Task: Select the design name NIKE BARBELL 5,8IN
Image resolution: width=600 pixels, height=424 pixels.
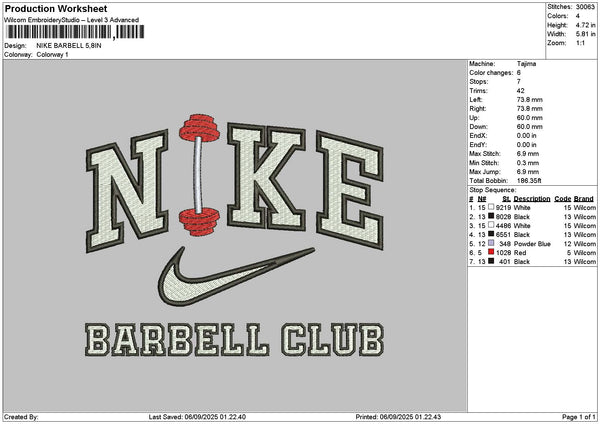Action: [x=69, y=46]
